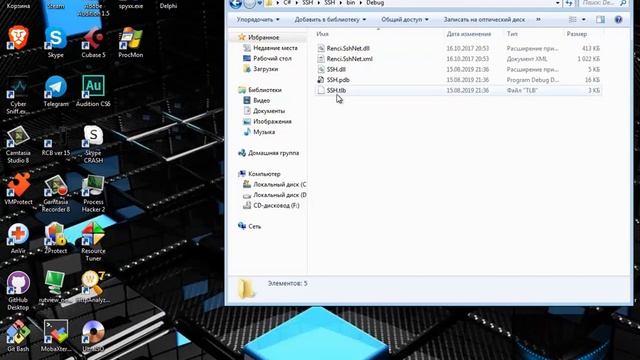Open the Telegram desktop shortcut
This screenshot has height=360, width=640.
tap(56, 91)
